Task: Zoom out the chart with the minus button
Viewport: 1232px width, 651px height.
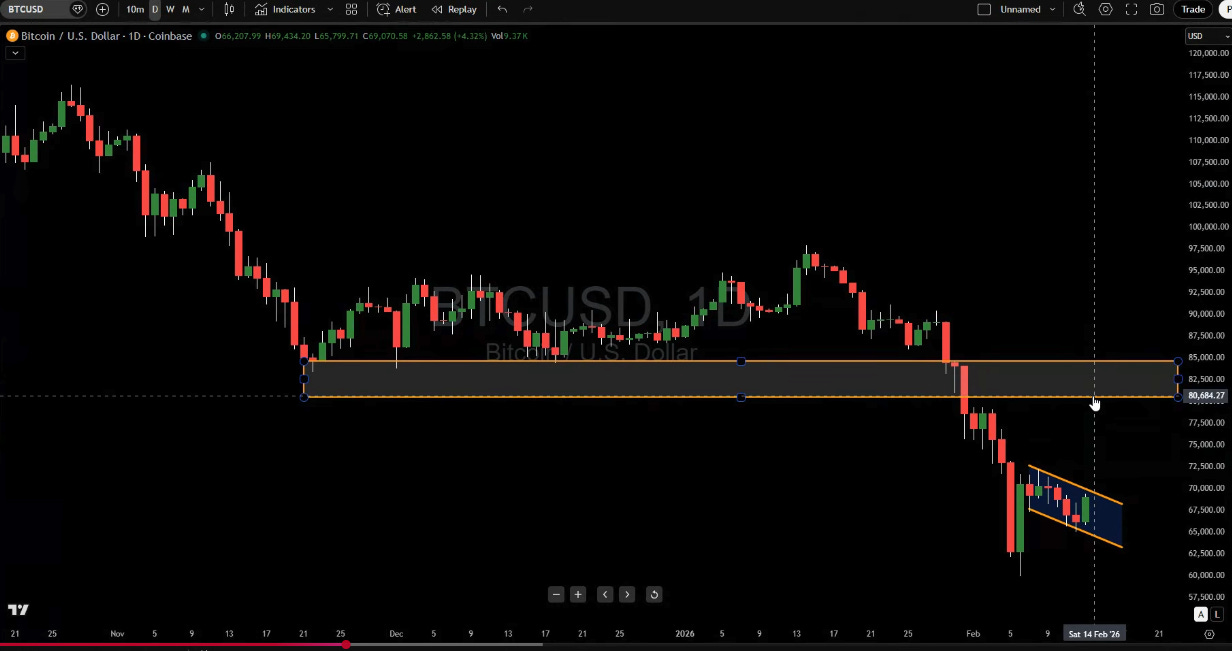Action: [x=556, y=594]
